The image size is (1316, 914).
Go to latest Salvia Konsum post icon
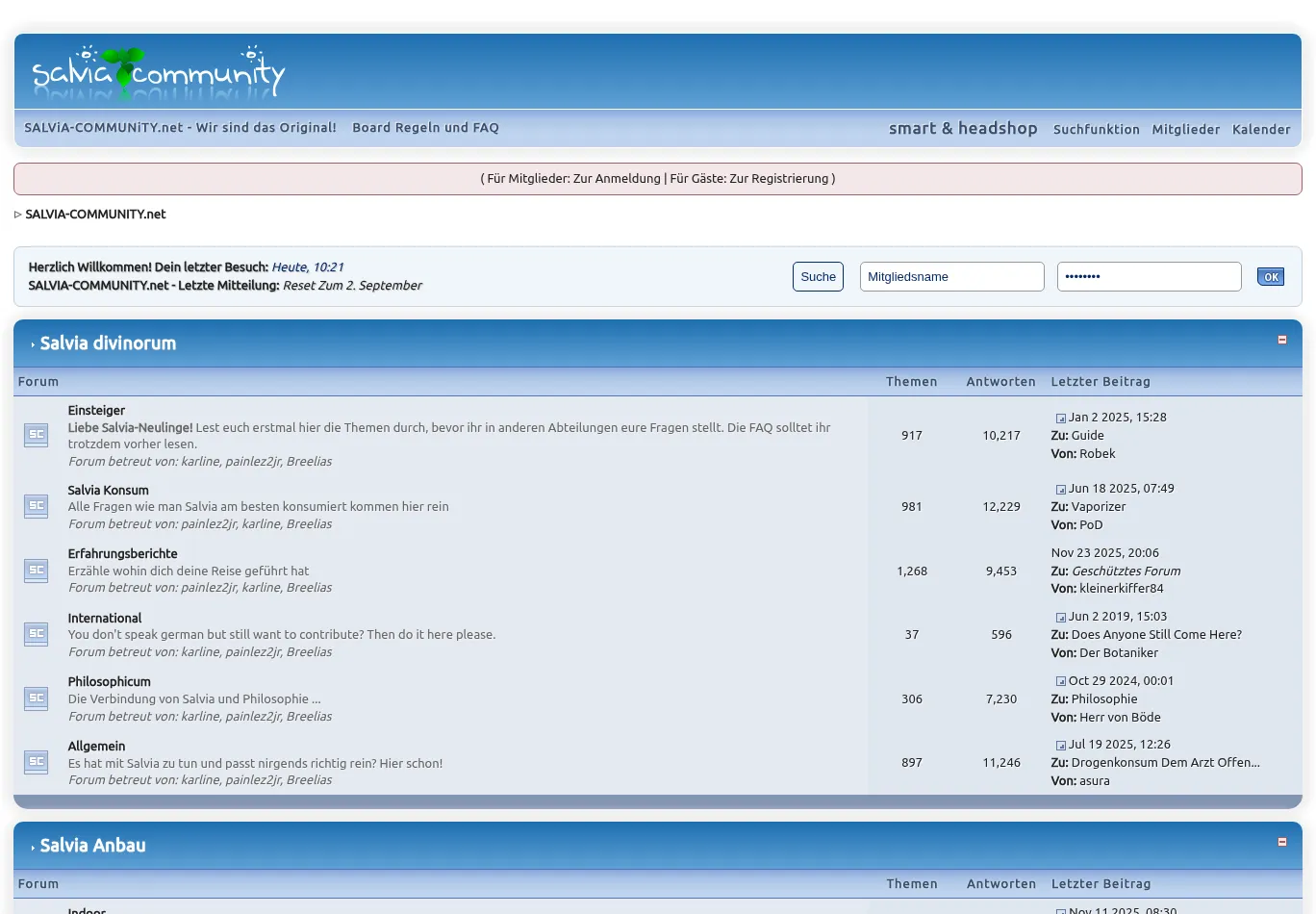(1060, 490)
